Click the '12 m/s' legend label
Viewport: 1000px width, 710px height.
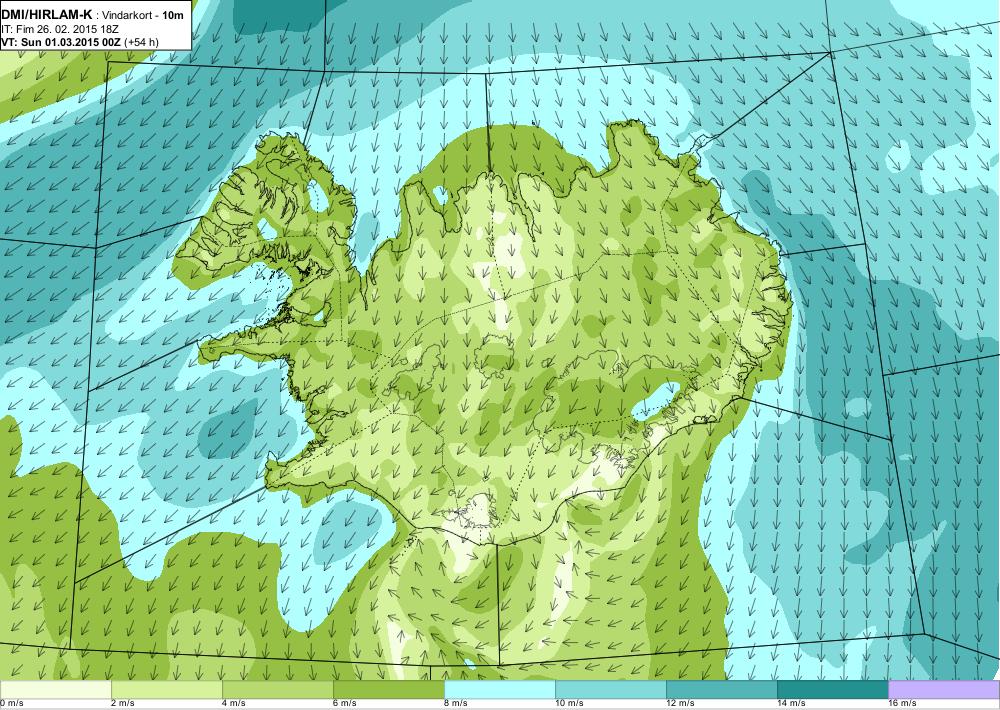coord(680,704)
